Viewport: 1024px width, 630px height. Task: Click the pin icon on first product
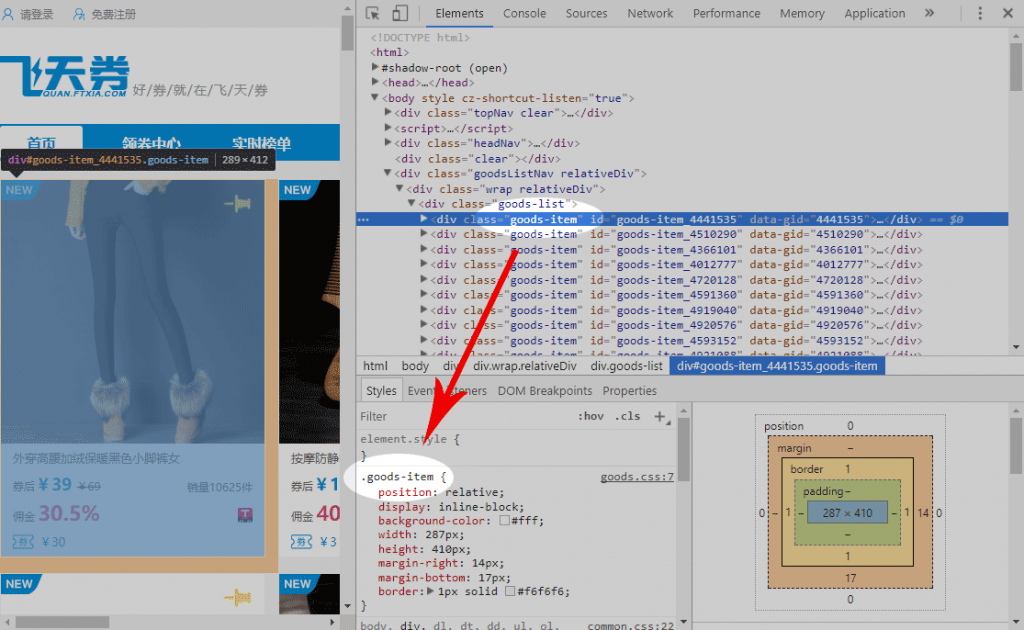[x=237, y=204]
